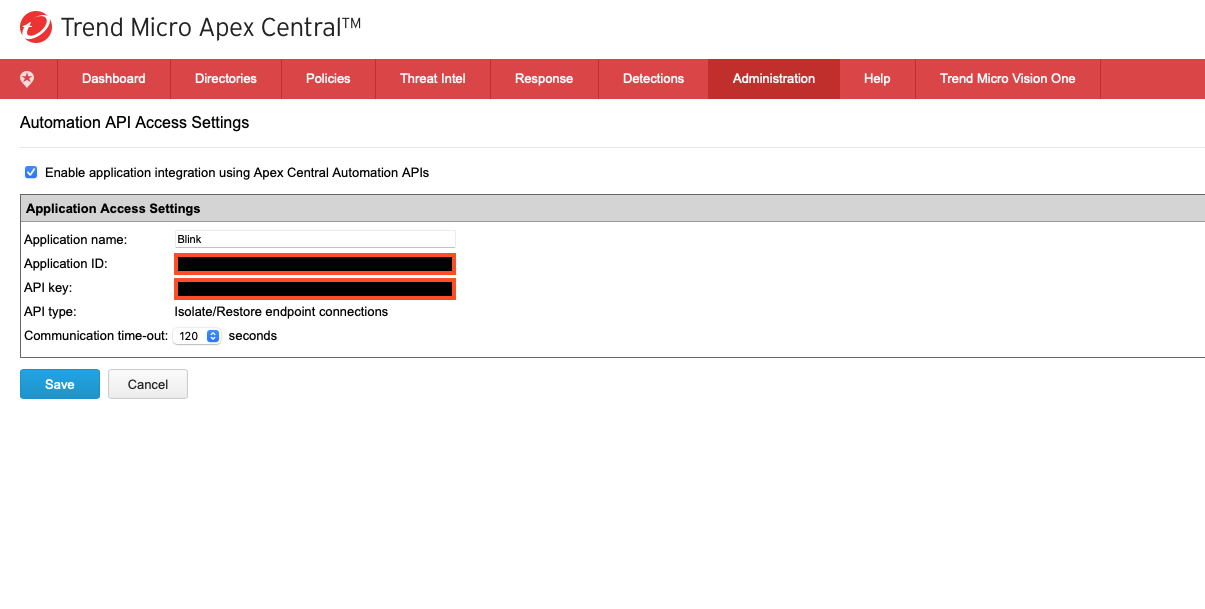Click the 'Application name:' label

76,240
